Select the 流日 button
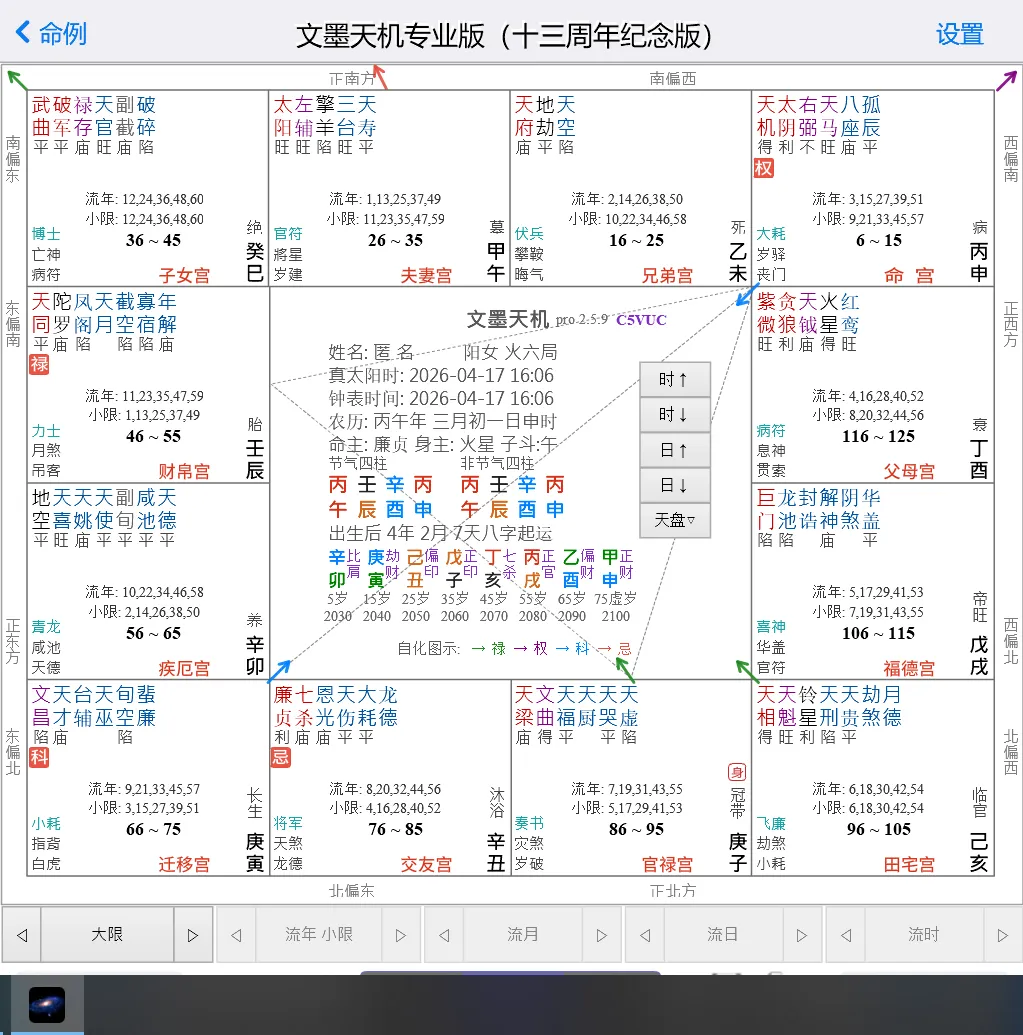 point(723,935)
